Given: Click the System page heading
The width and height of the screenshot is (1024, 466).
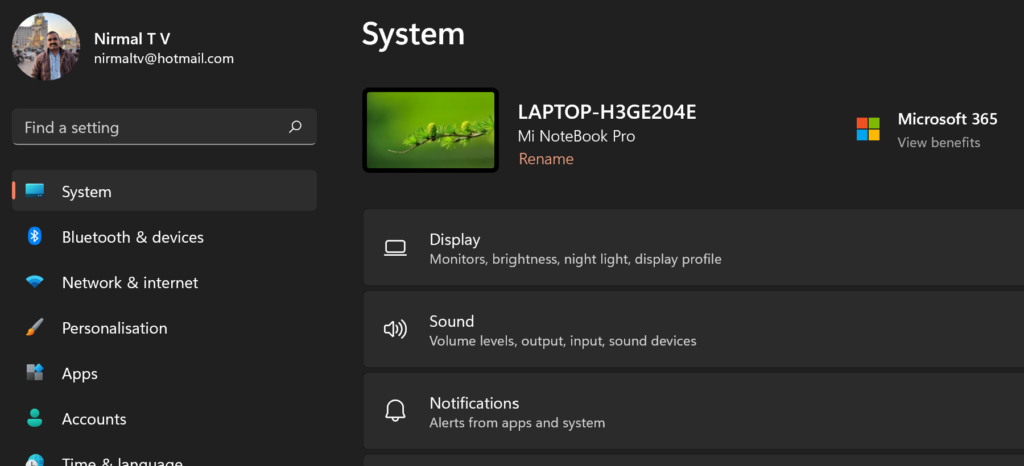Looking at the screenshot, I should [x=413, y=33].
